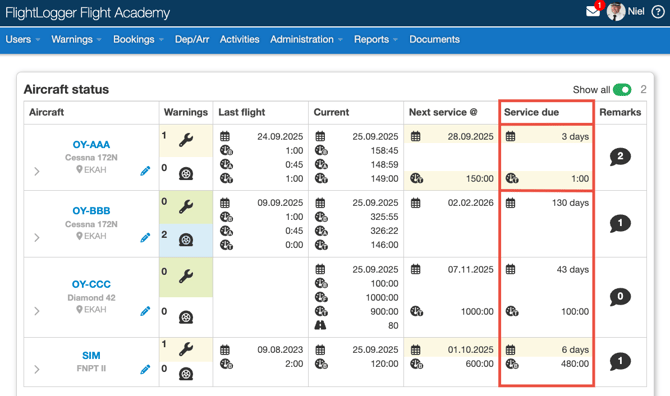Click Niel's profile avatar
This screenshot has height=396, width=670.
tap(616, 12)
